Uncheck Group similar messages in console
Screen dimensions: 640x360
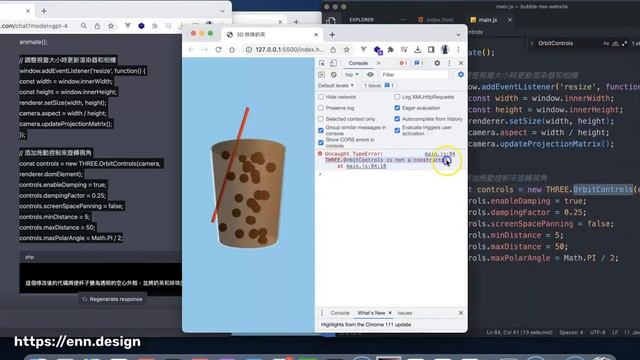tap(321, 130)
